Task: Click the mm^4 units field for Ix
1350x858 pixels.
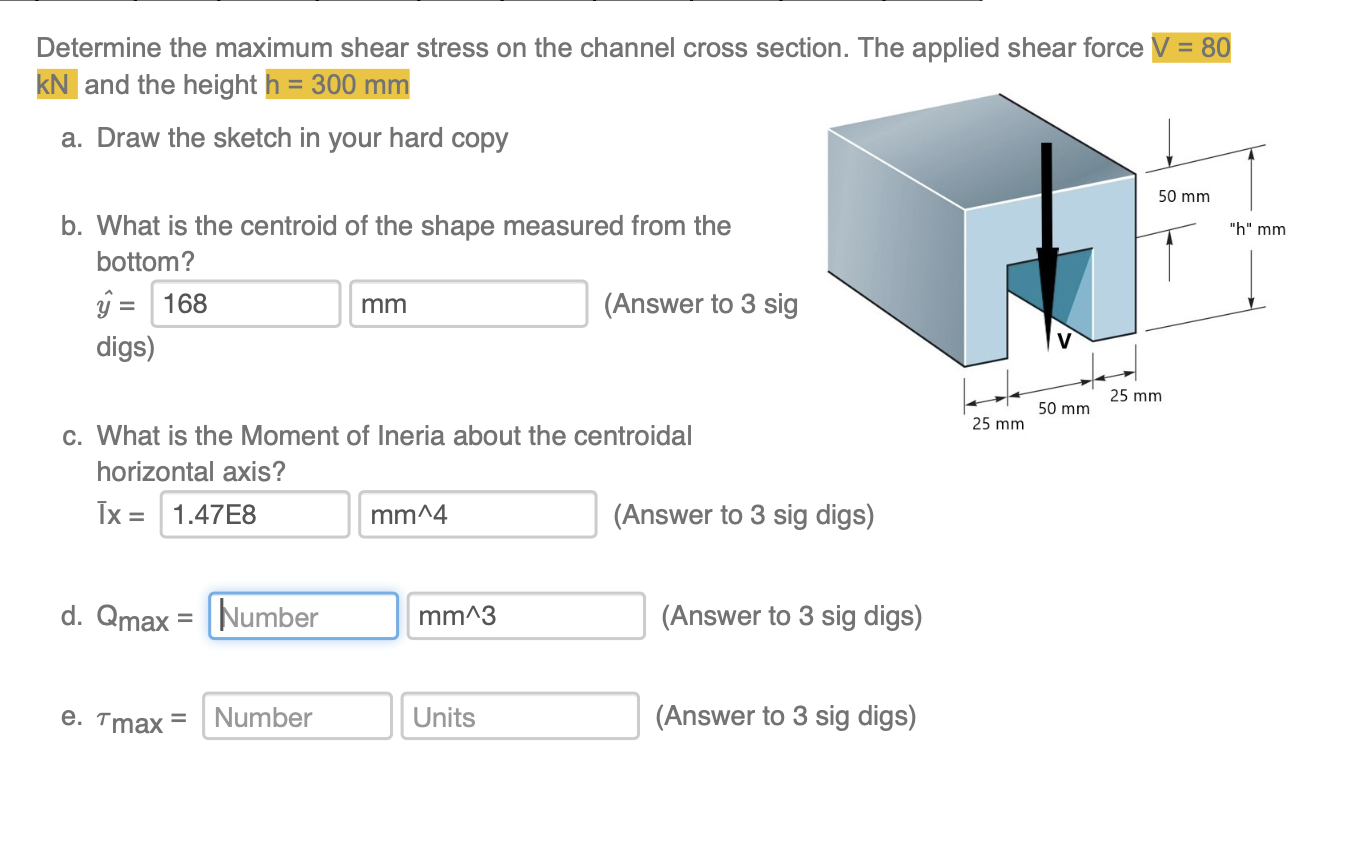Action: [x=477, y=514]
